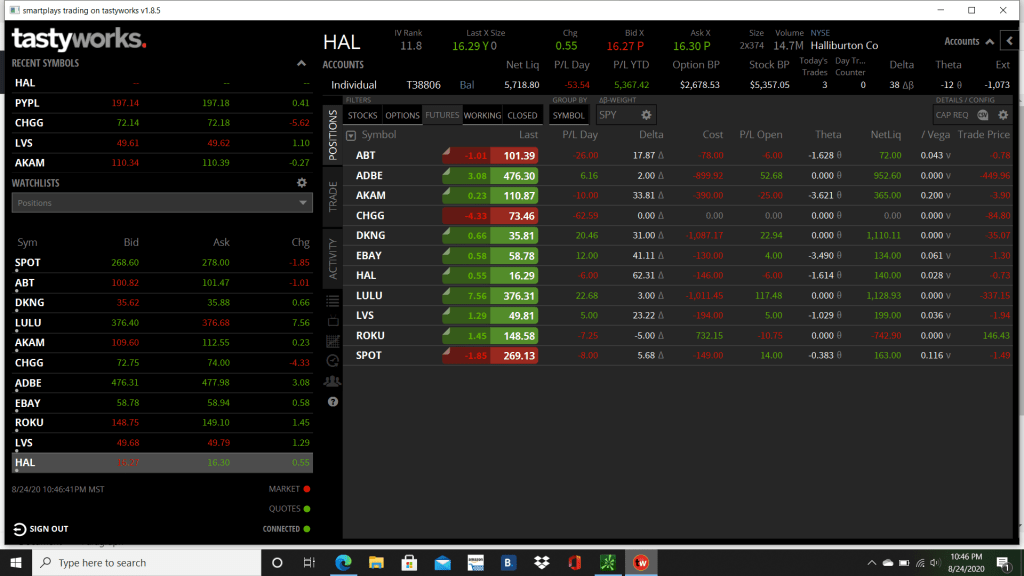
Task: Toggle the Stocks filter
Action: pyautogui.click(x=362, y=115)
